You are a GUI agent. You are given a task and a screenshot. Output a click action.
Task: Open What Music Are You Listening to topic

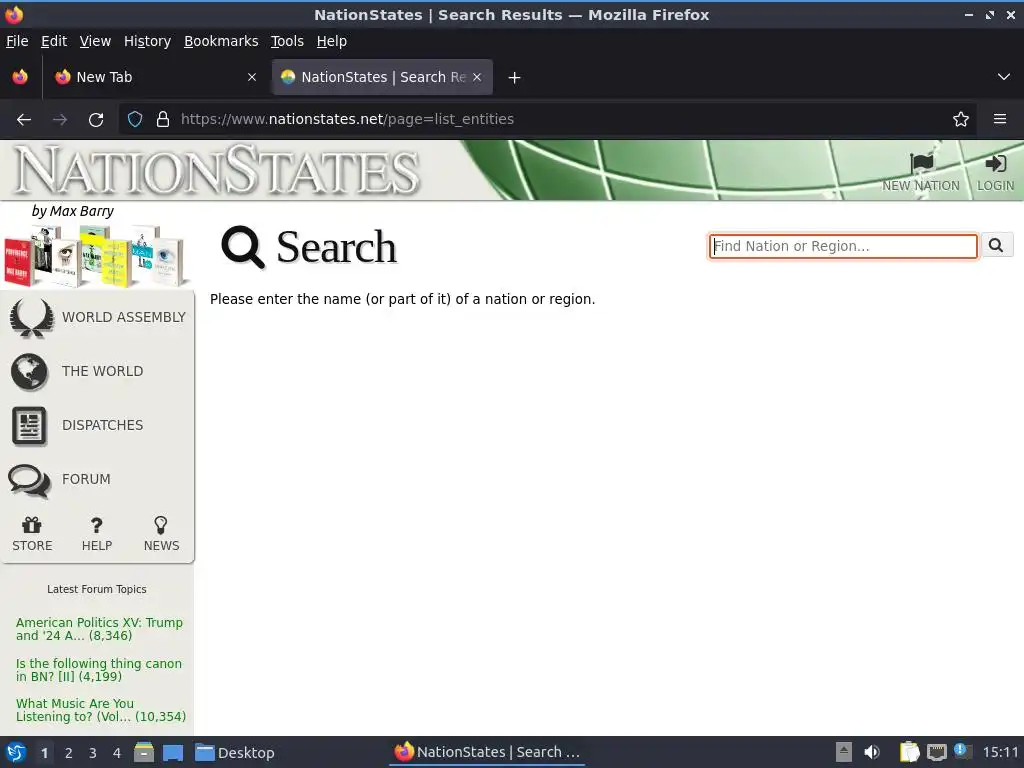pyautogui.click(x=101, y=710)
